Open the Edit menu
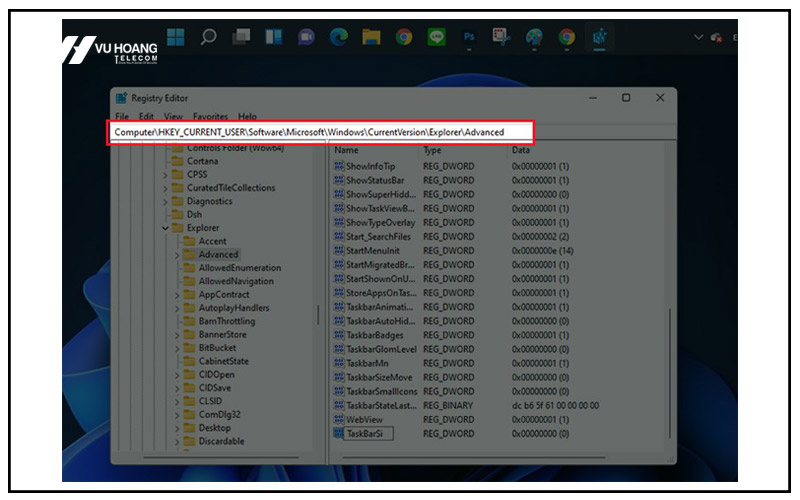The height and width of the screenshot is (500, 800). 146,117
